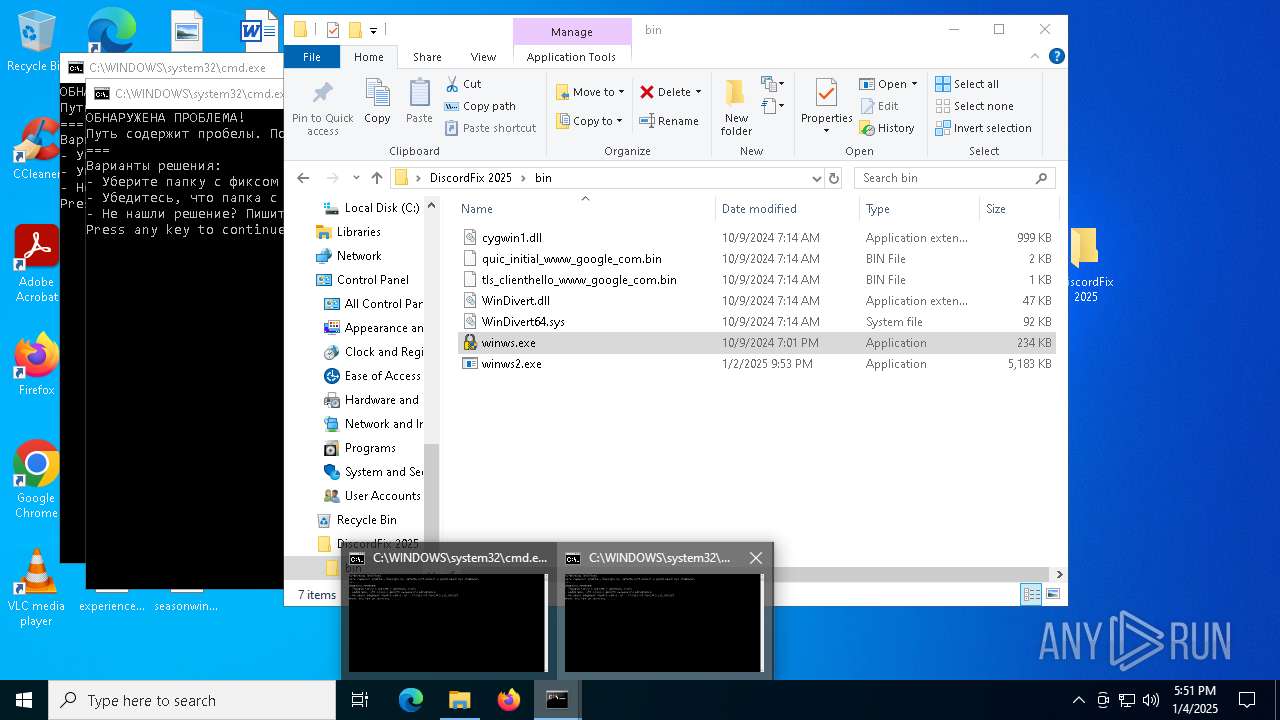Switch to the View ribbon tab
The width and height of the screenshot is (1280, 720).
(x=483, y=57)
